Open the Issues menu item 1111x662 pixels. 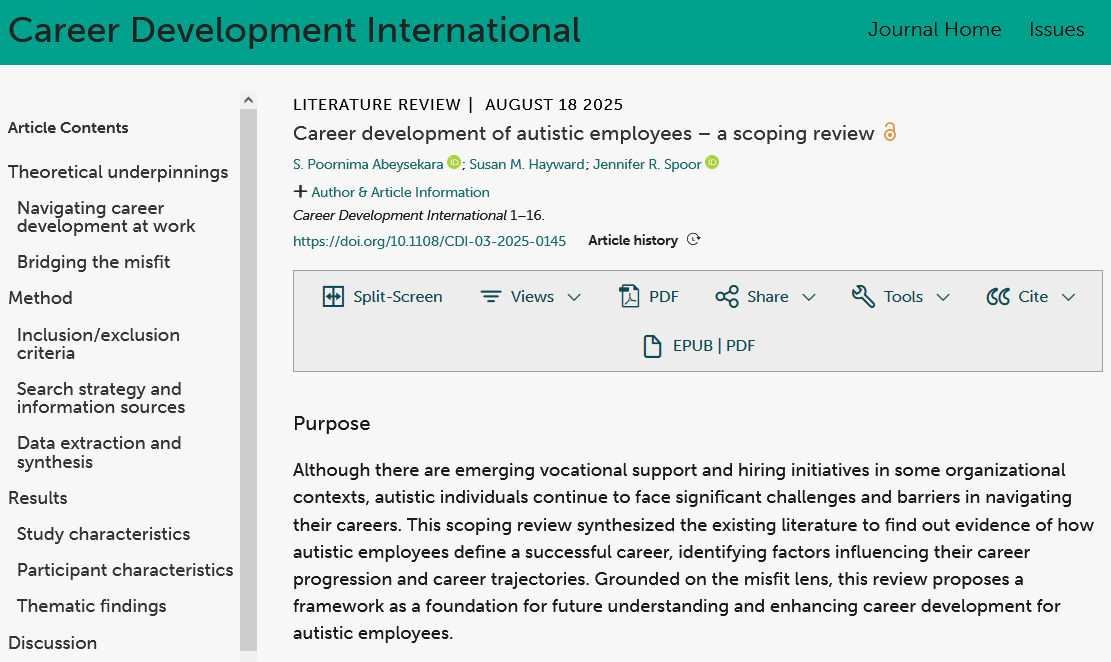click(1056, 30)
